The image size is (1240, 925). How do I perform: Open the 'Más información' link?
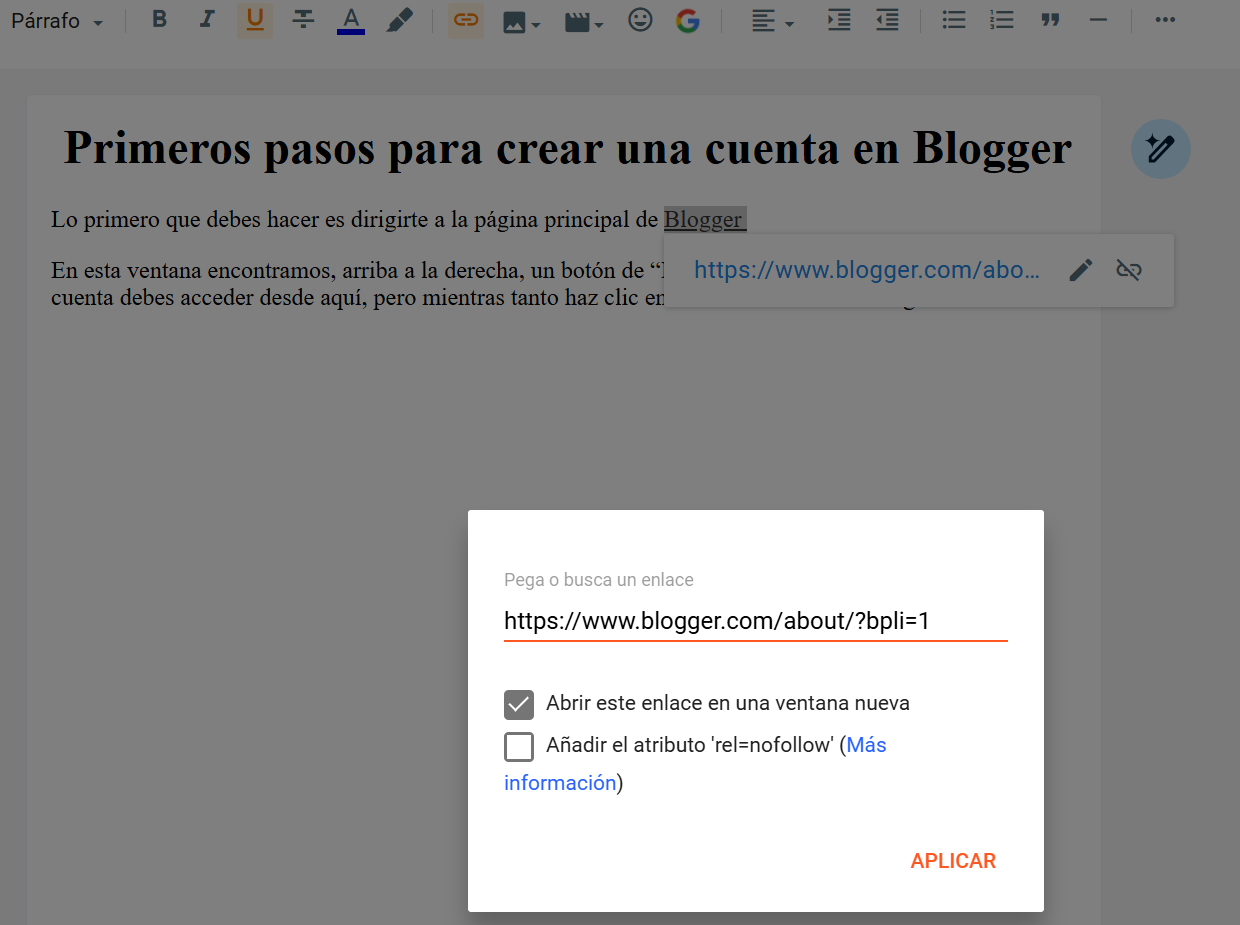866,745
